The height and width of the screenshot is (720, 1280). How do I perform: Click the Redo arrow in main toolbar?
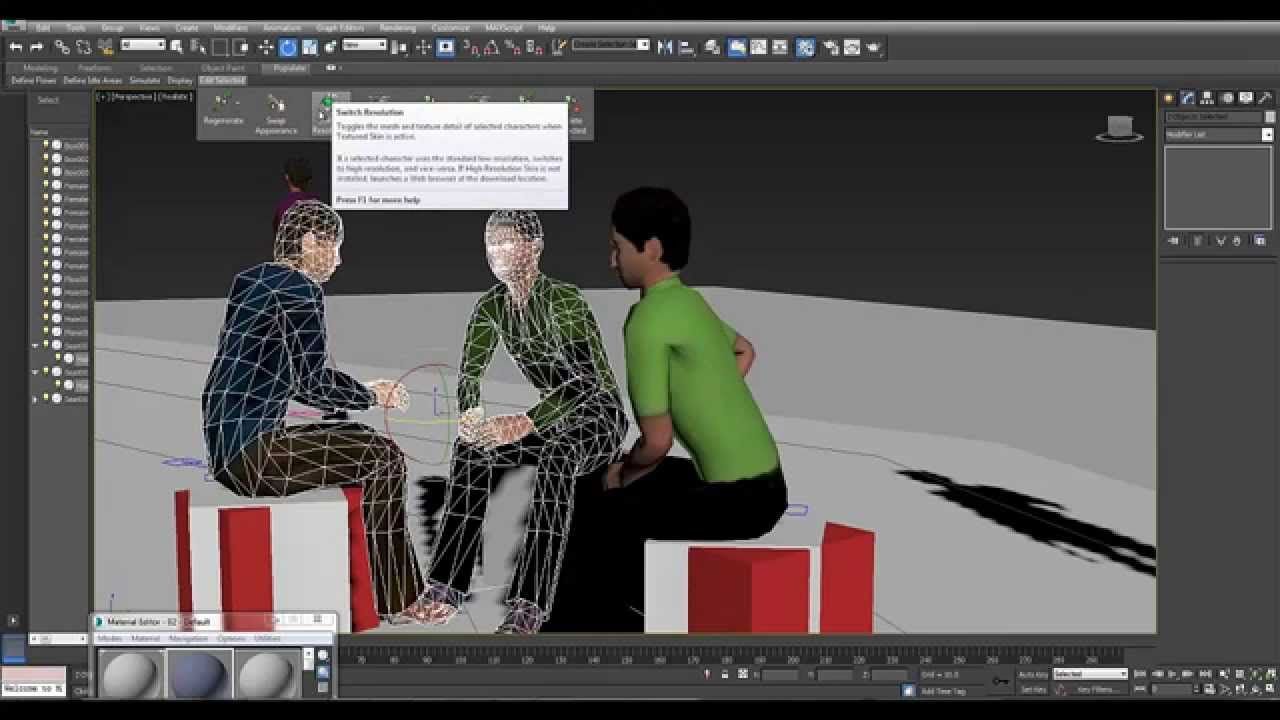tap(37, 46)
